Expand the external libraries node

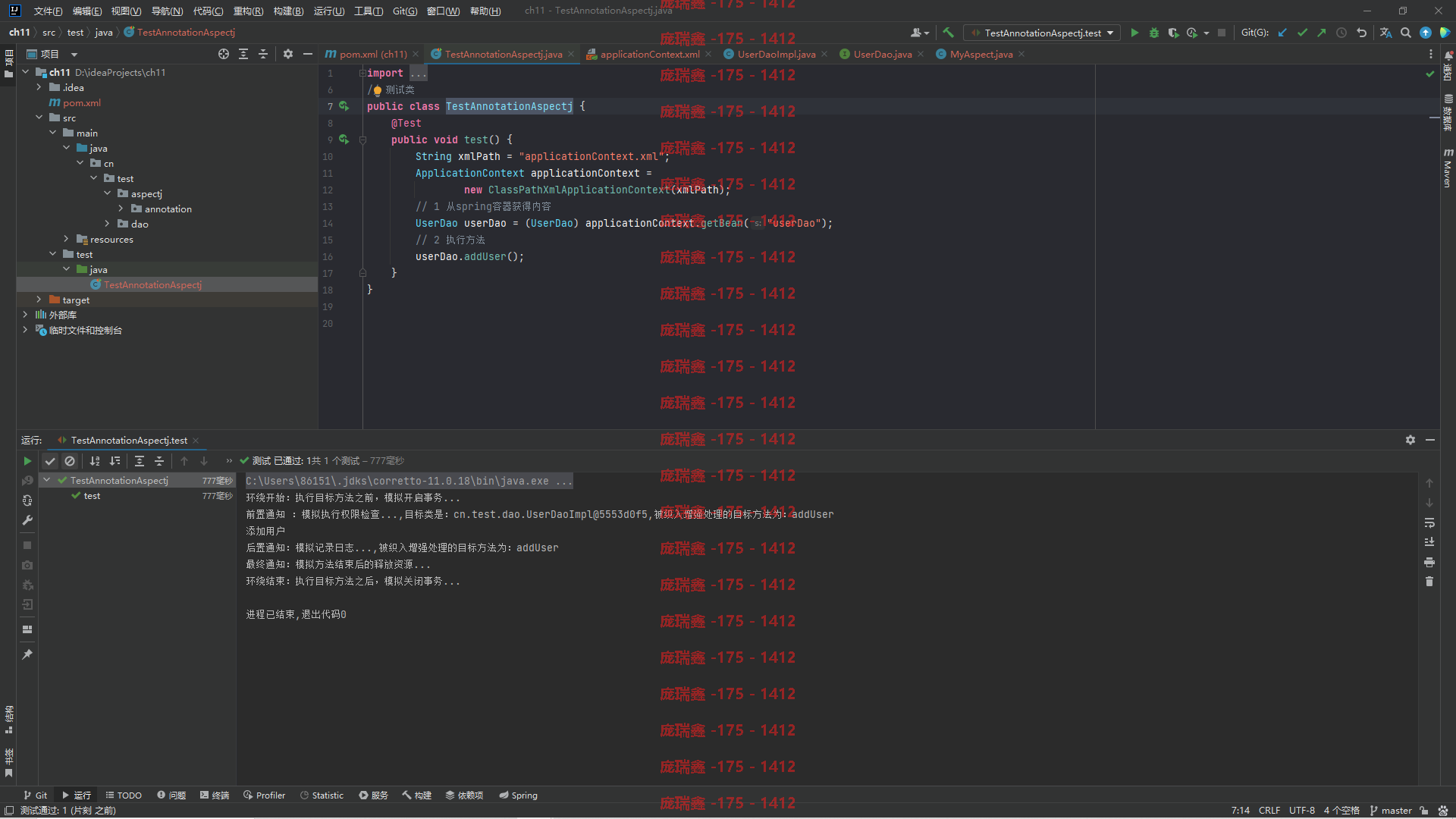(25, 315)
